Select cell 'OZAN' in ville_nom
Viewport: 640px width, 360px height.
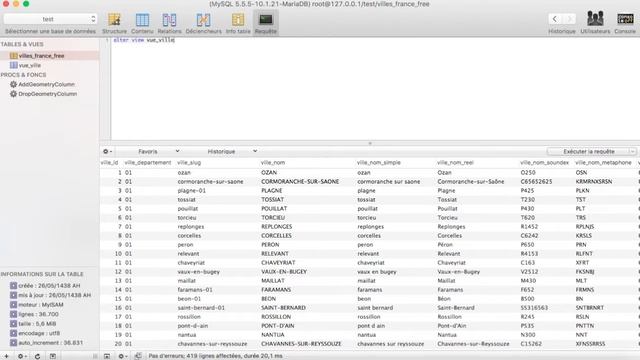click(269, 173)
